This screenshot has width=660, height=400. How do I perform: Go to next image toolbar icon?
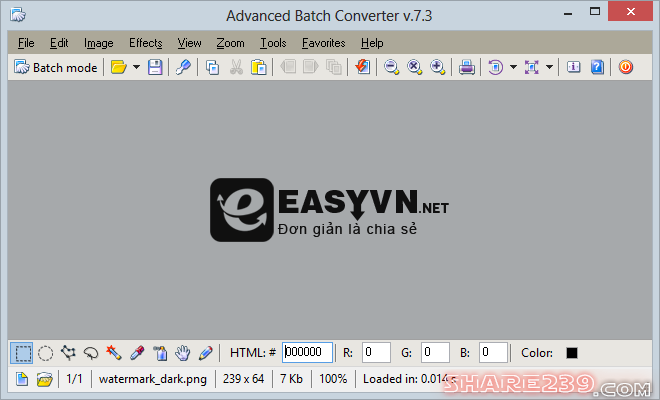click(311, 67)
